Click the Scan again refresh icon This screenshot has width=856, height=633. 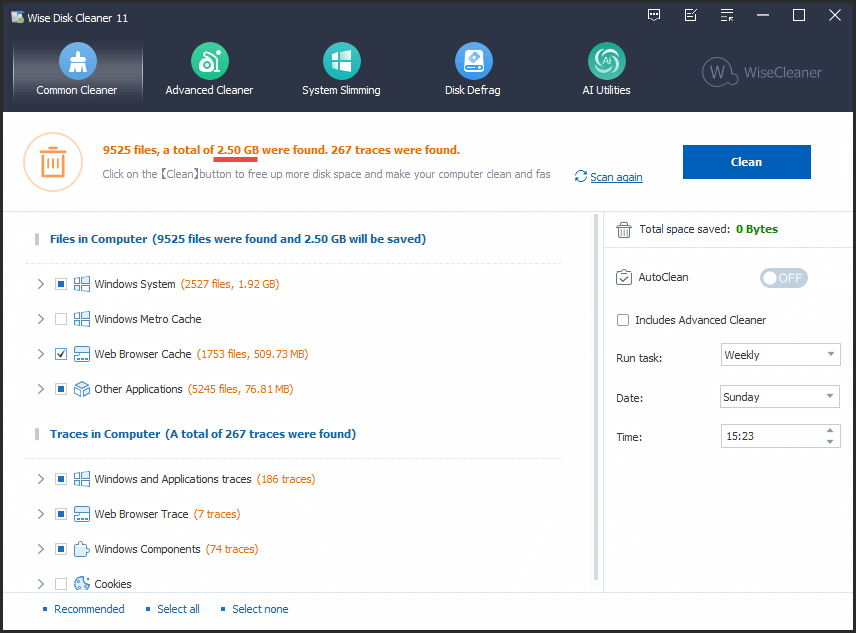[x=580, y=176]
